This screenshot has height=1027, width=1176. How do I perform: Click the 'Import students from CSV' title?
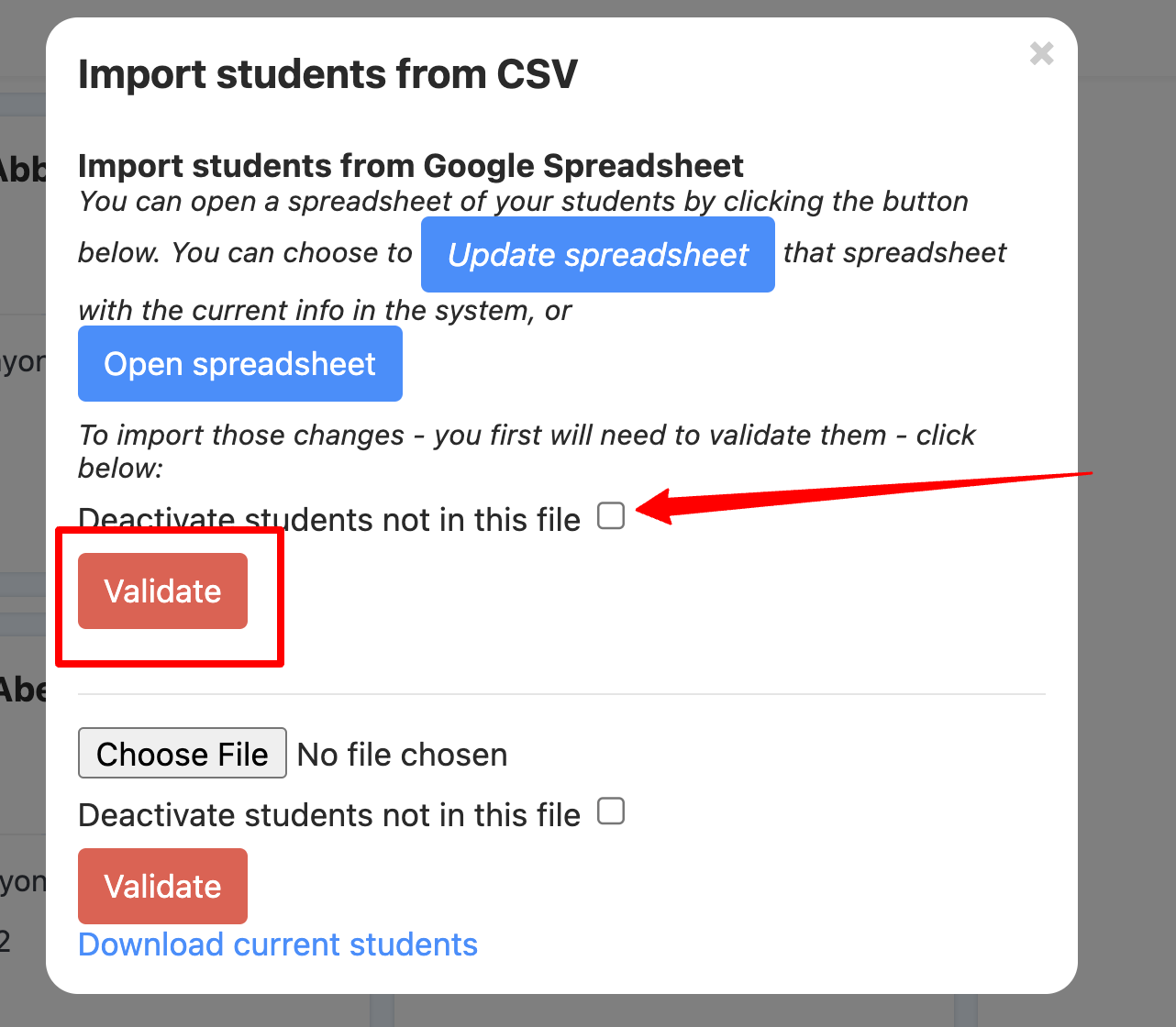[327, 74]
